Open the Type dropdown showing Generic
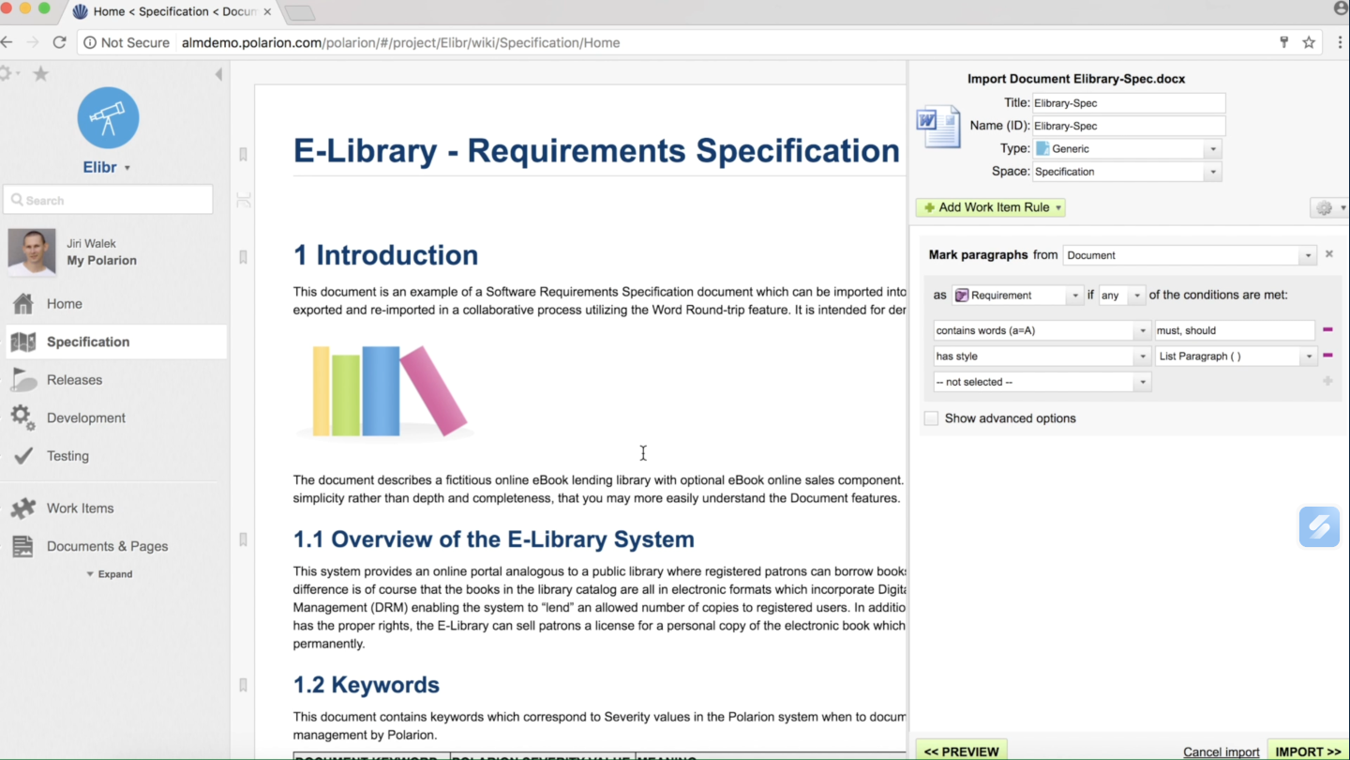The image size is (1350, 760). click(1127, 149)
